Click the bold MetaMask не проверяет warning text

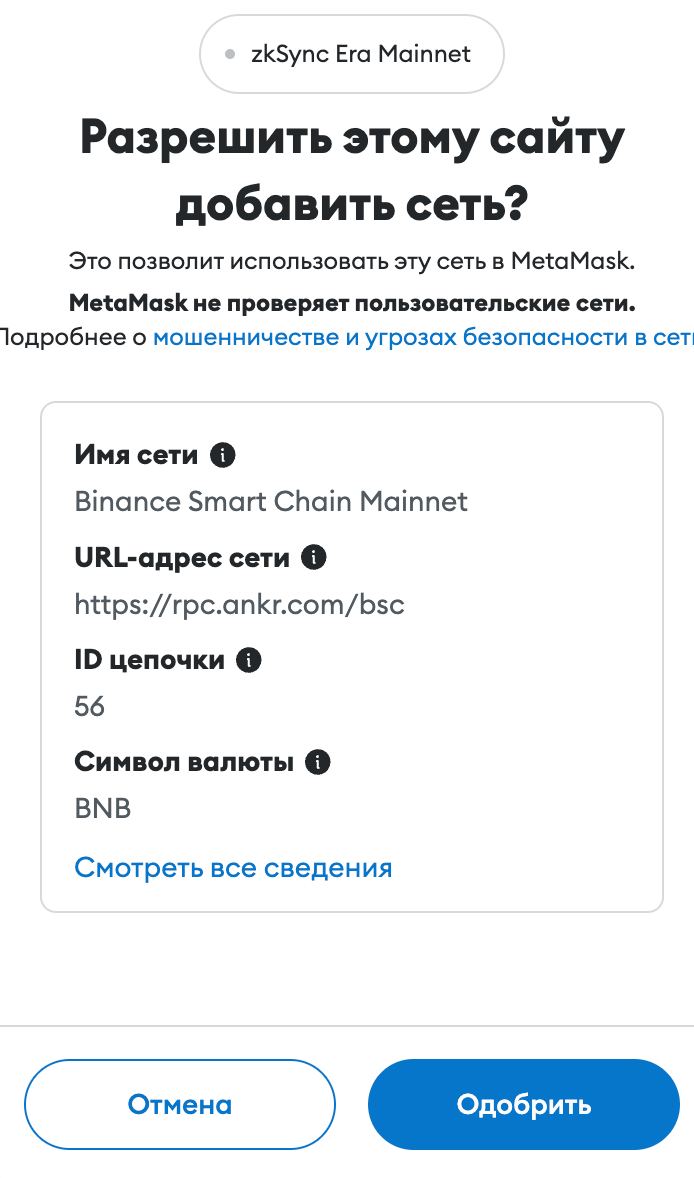click(x=352, y=304)
